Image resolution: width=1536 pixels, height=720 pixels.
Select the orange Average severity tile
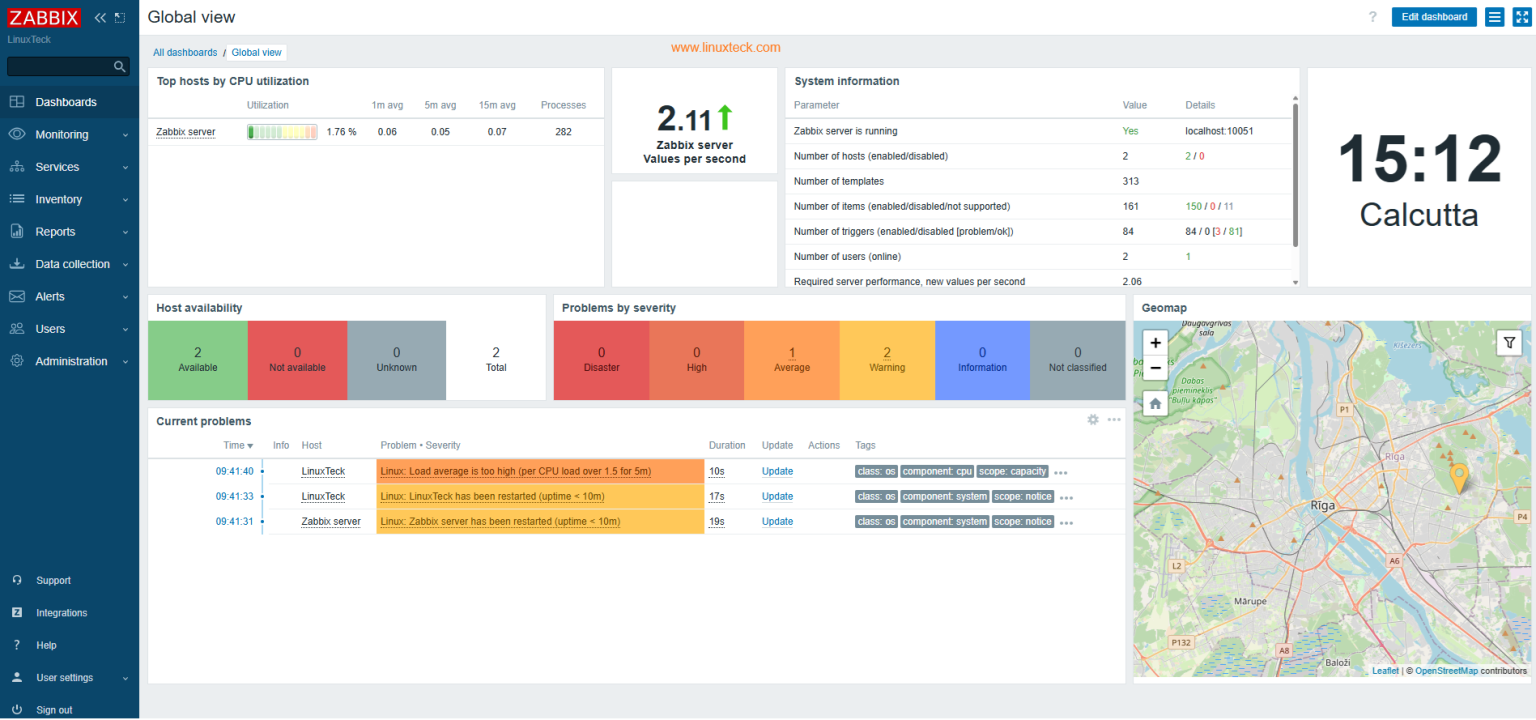tap(792, 361)
